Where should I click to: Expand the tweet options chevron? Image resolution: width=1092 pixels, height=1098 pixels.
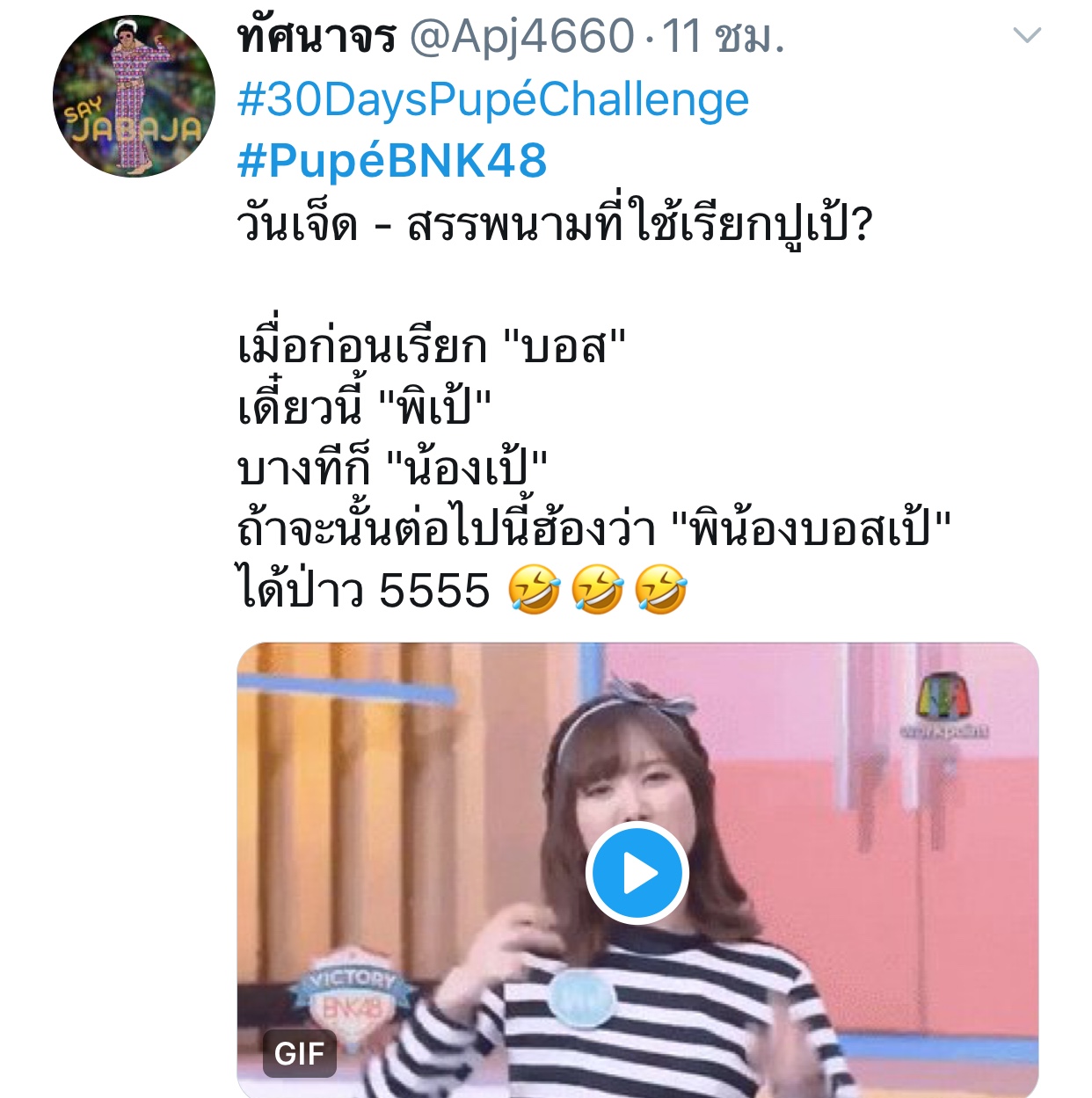[x=1027, y=35]
